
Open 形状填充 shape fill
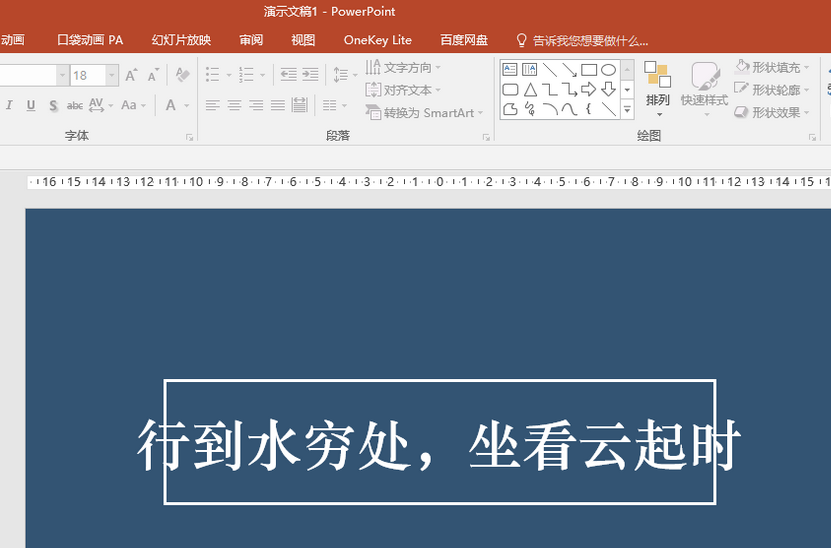click(772, 67)
